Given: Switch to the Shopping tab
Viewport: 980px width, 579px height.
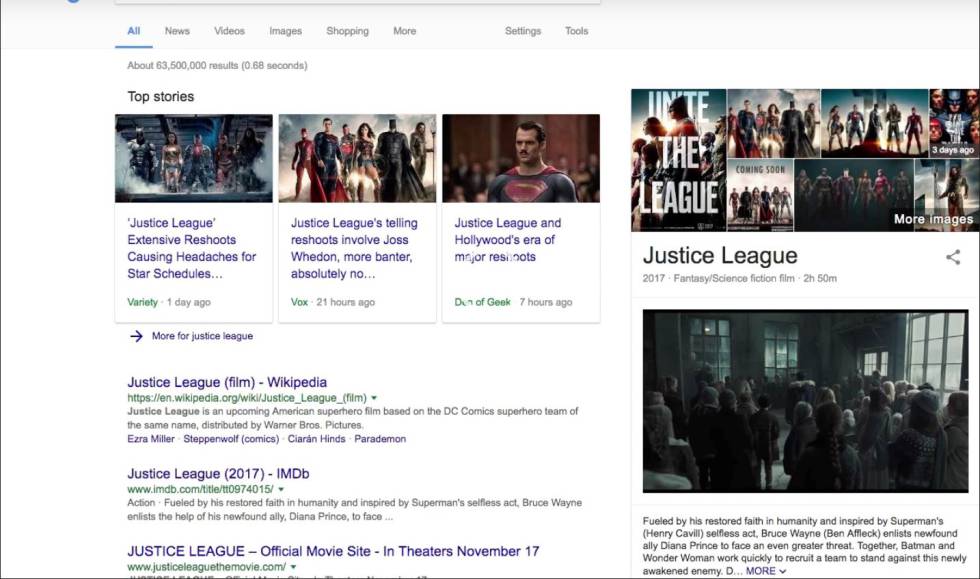Looking at the screenshot, I should [348, 31].
